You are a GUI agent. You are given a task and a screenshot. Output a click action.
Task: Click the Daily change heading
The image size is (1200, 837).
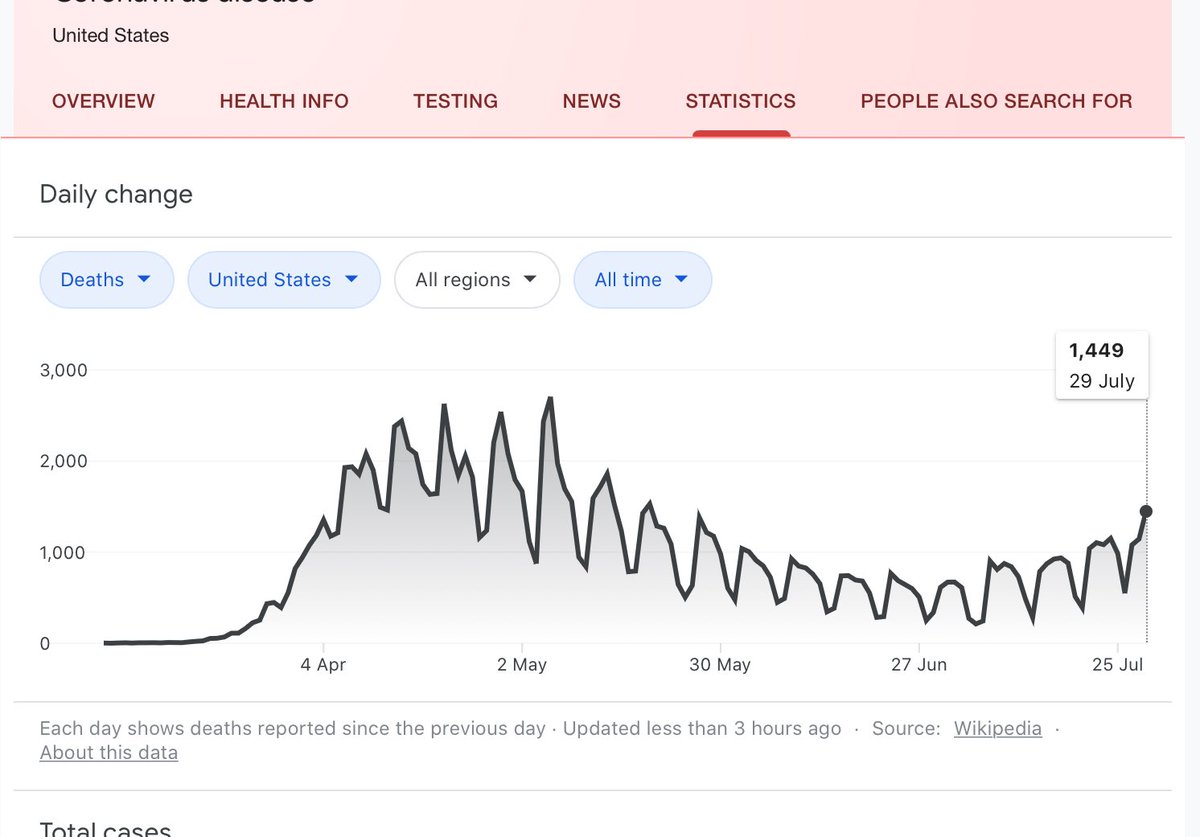point(116,194)
